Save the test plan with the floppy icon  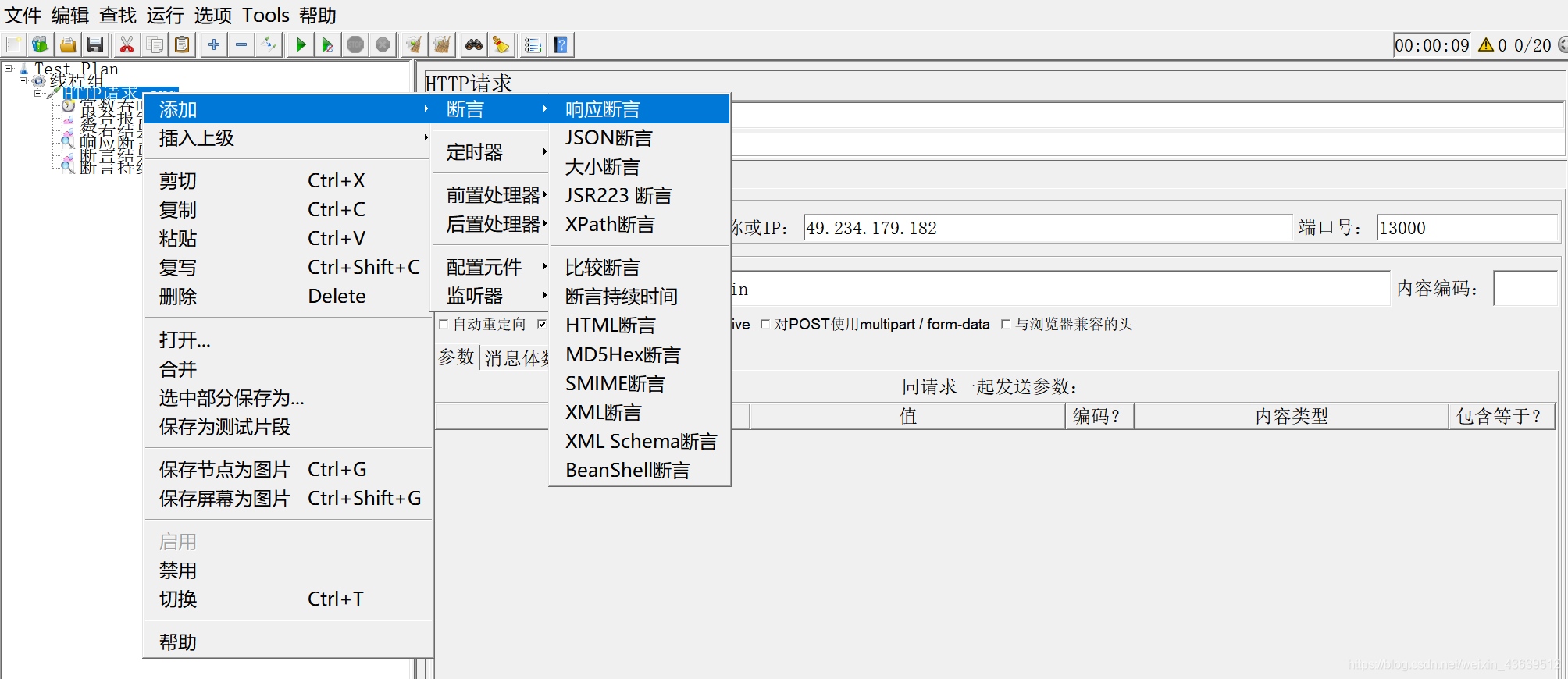tap(95, 44)
